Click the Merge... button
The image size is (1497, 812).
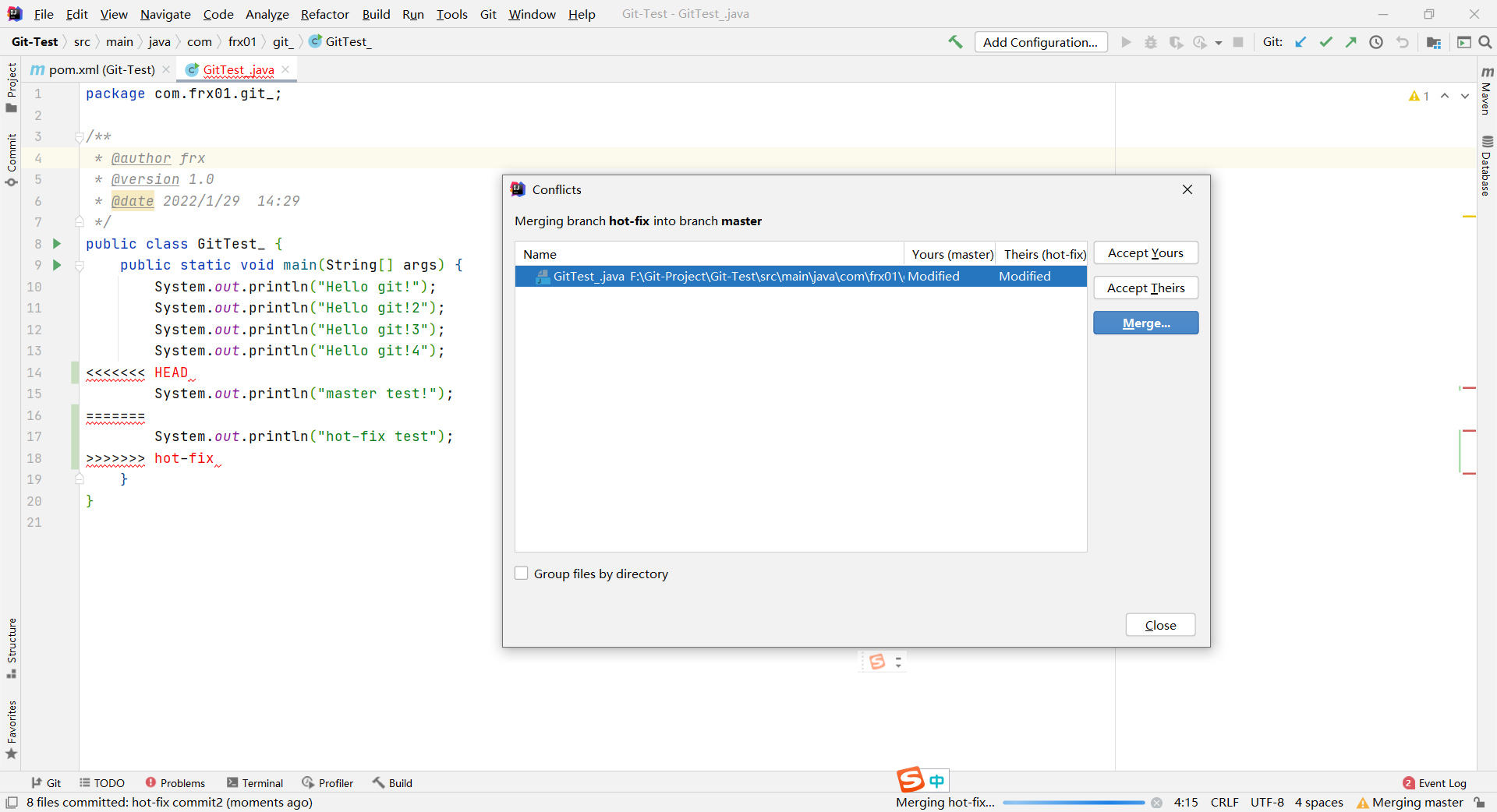pos(1145,323)
